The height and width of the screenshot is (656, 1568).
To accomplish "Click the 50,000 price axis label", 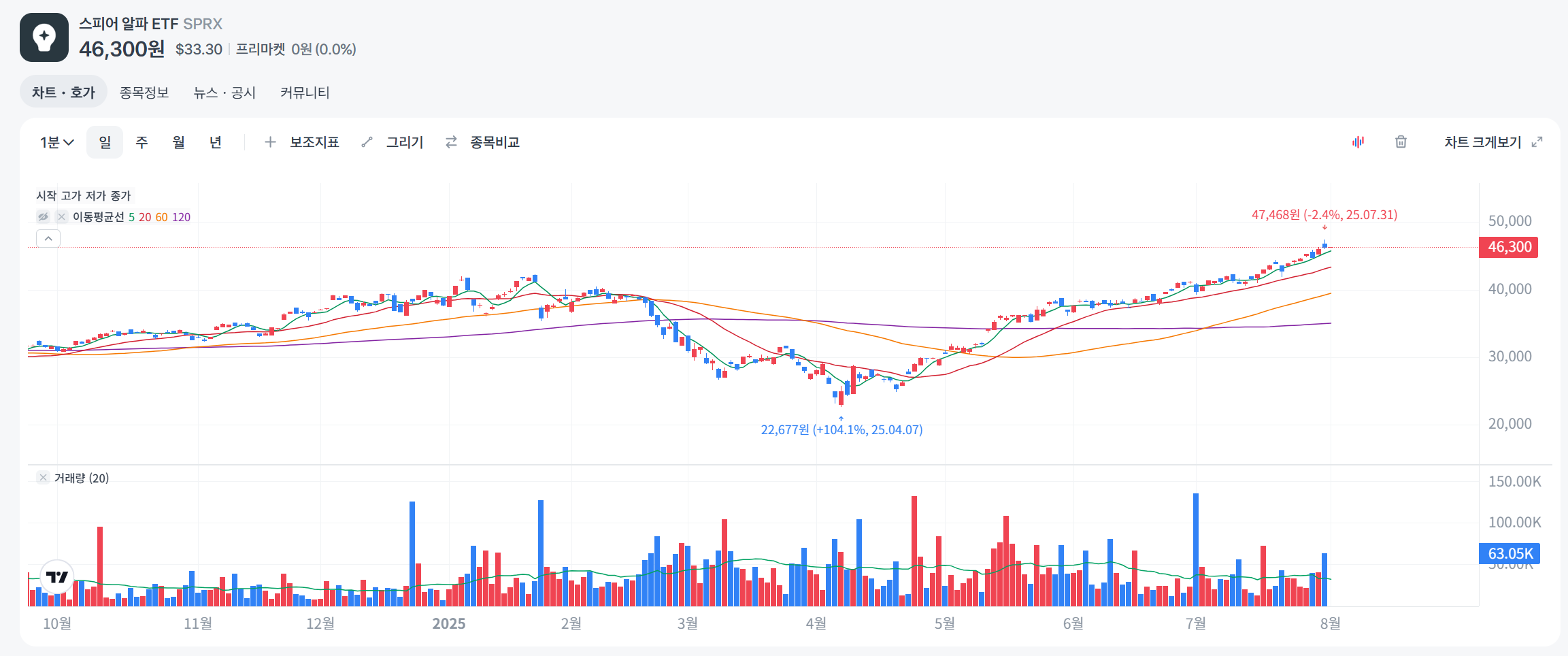I will 1509,221.
